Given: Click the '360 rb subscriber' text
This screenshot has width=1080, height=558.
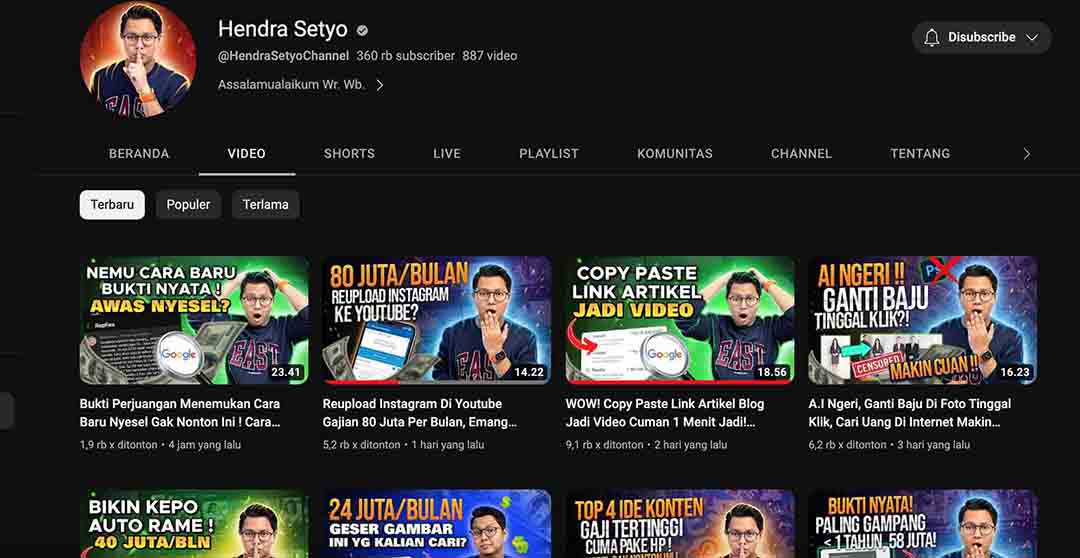Looking at the screenshot, I should pyautogui.click(x=406, y=56).
